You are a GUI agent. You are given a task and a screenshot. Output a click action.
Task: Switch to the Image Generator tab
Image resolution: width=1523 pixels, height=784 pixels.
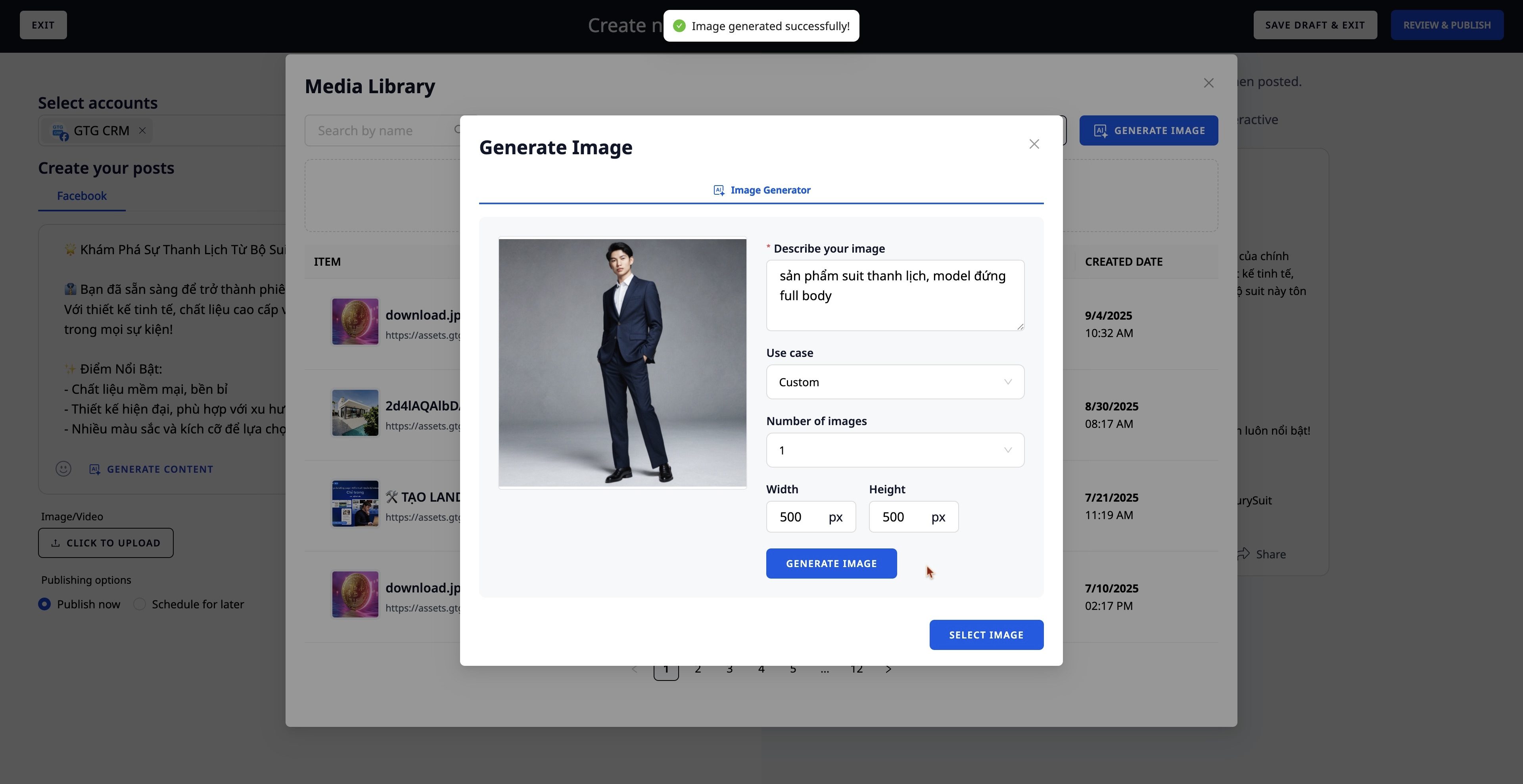coord(761,190)
